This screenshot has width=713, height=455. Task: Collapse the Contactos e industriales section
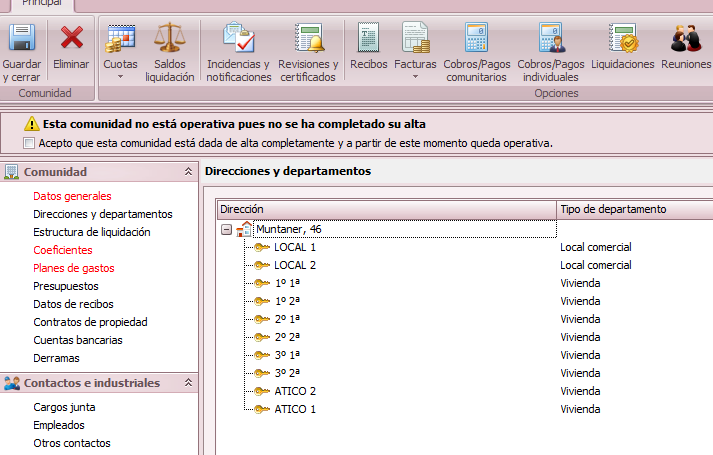pos(188,383)
